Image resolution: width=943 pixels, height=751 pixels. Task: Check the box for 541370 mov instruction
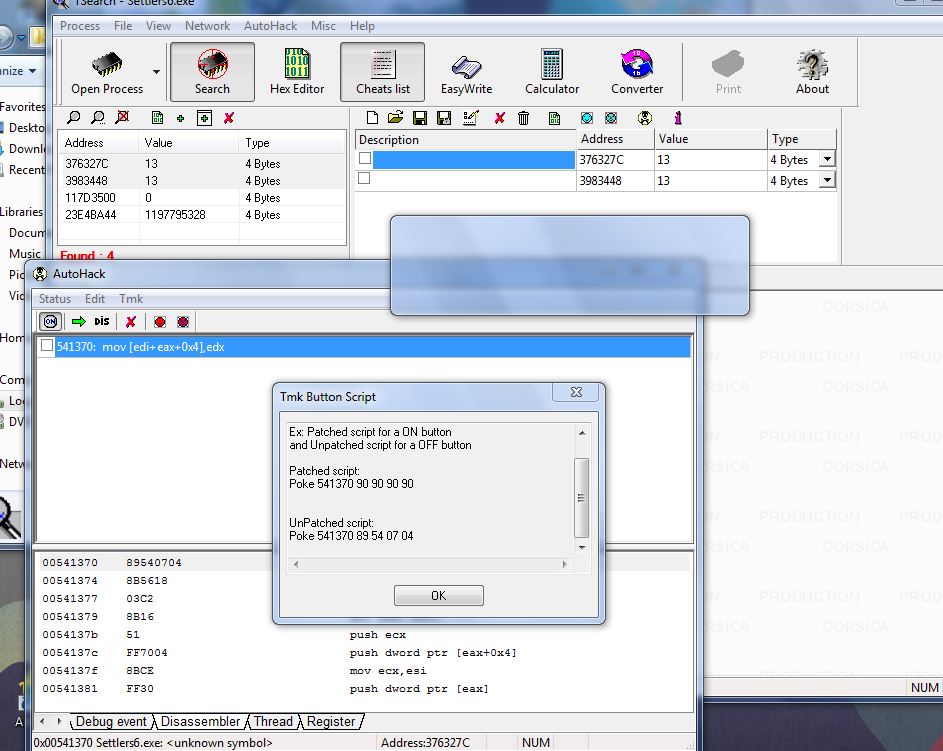(x=47, y=346)
